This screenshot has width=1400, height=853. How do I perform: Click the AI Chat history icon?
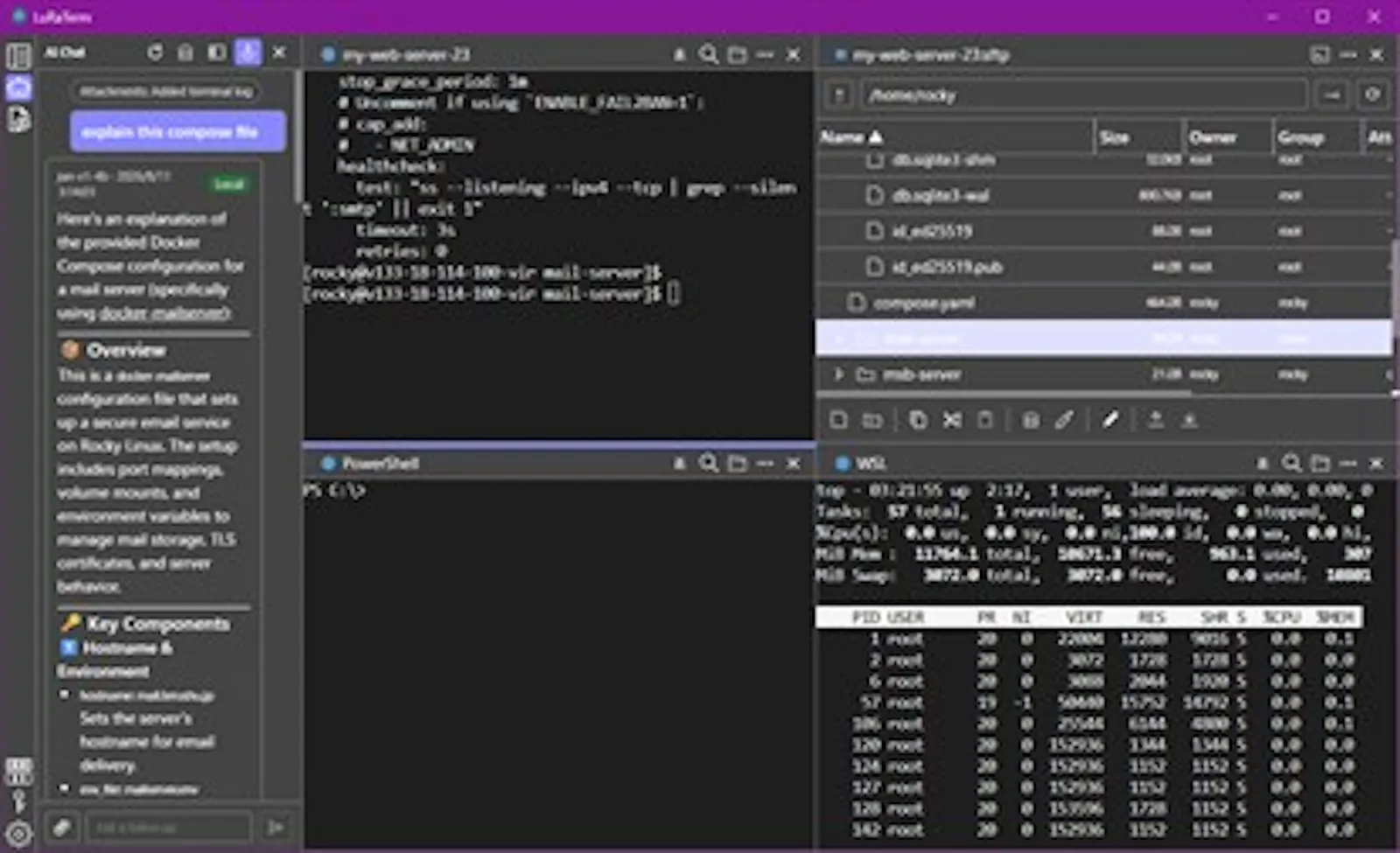tap(185, 52)
